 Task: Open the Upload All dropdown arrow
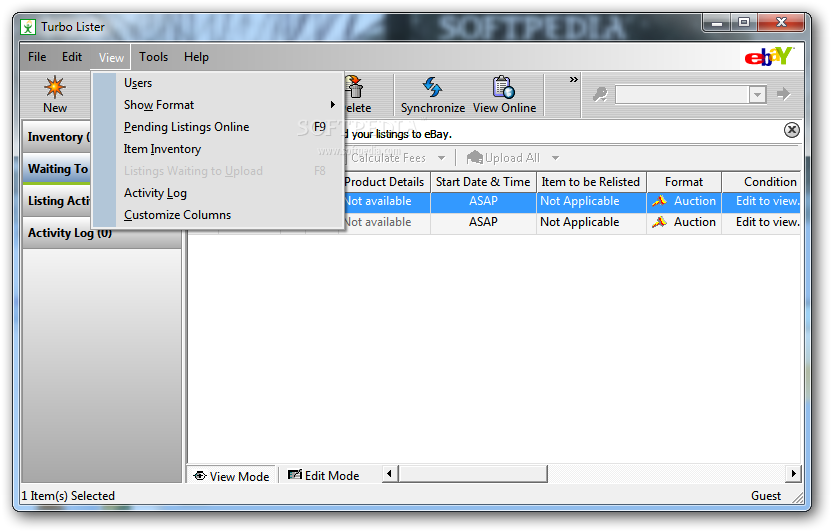555,158
